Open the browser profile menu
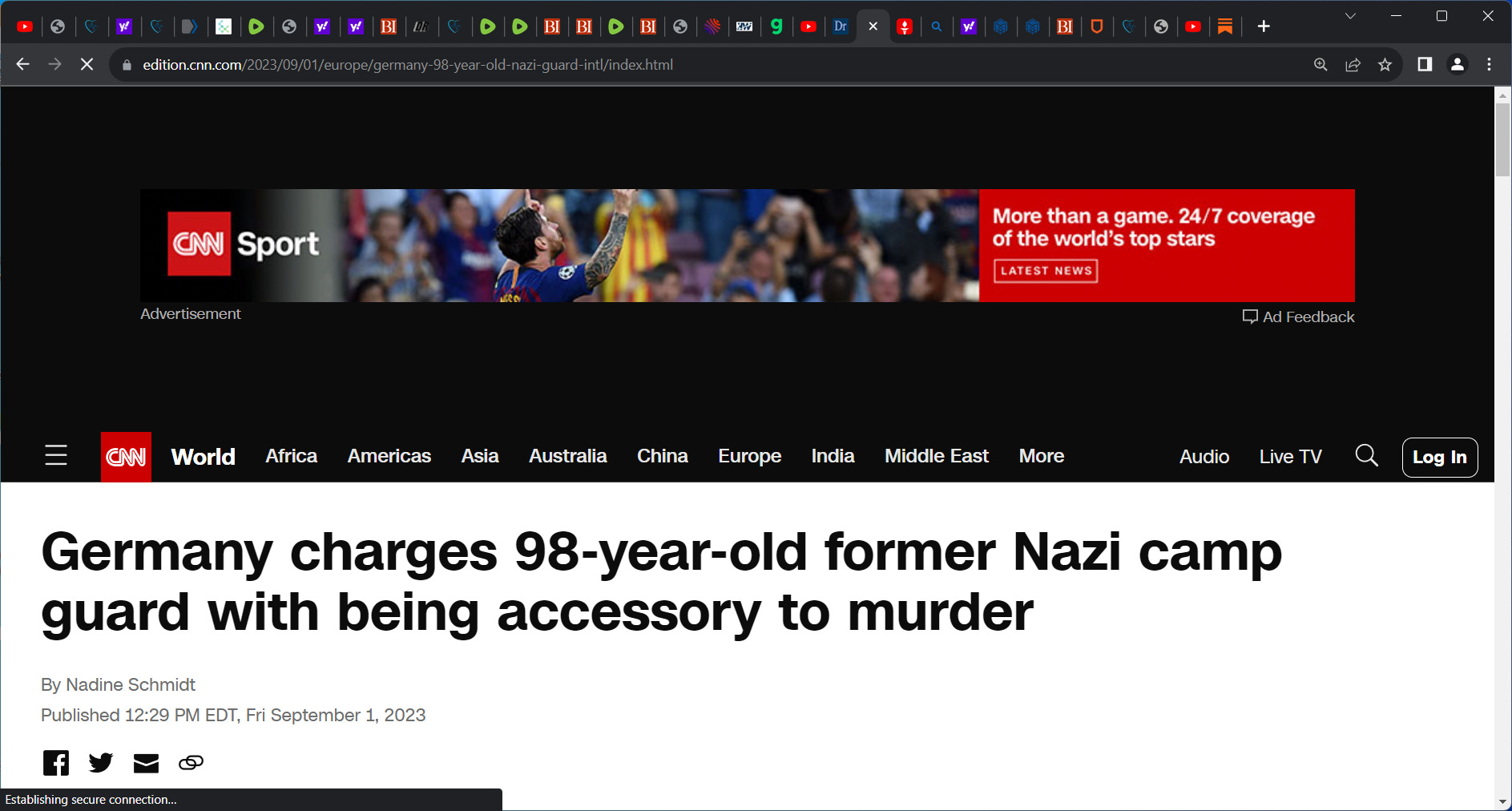Screen dimensions: 1512x811 (1458, 64)
